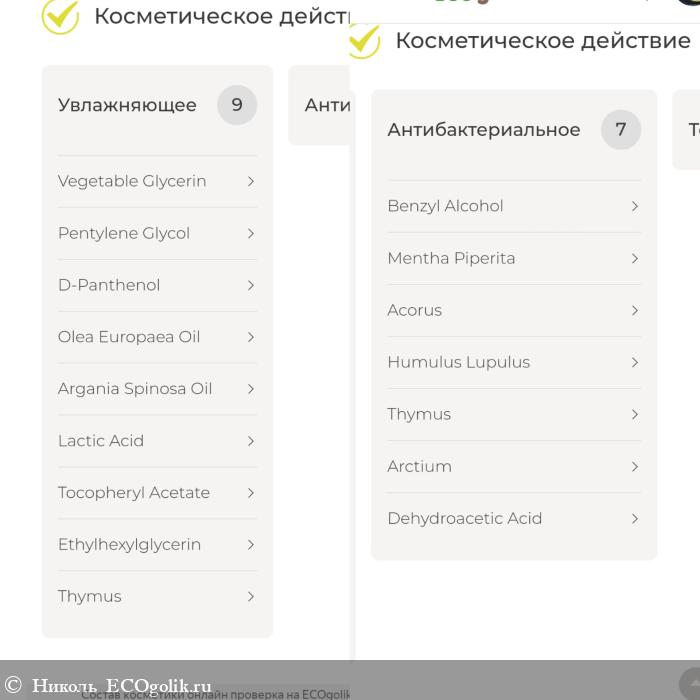This screenshot has width=700, height=700.
Task: Expand the Dehydroacetic Acid chevron arrow
Action: click(634, 518)
